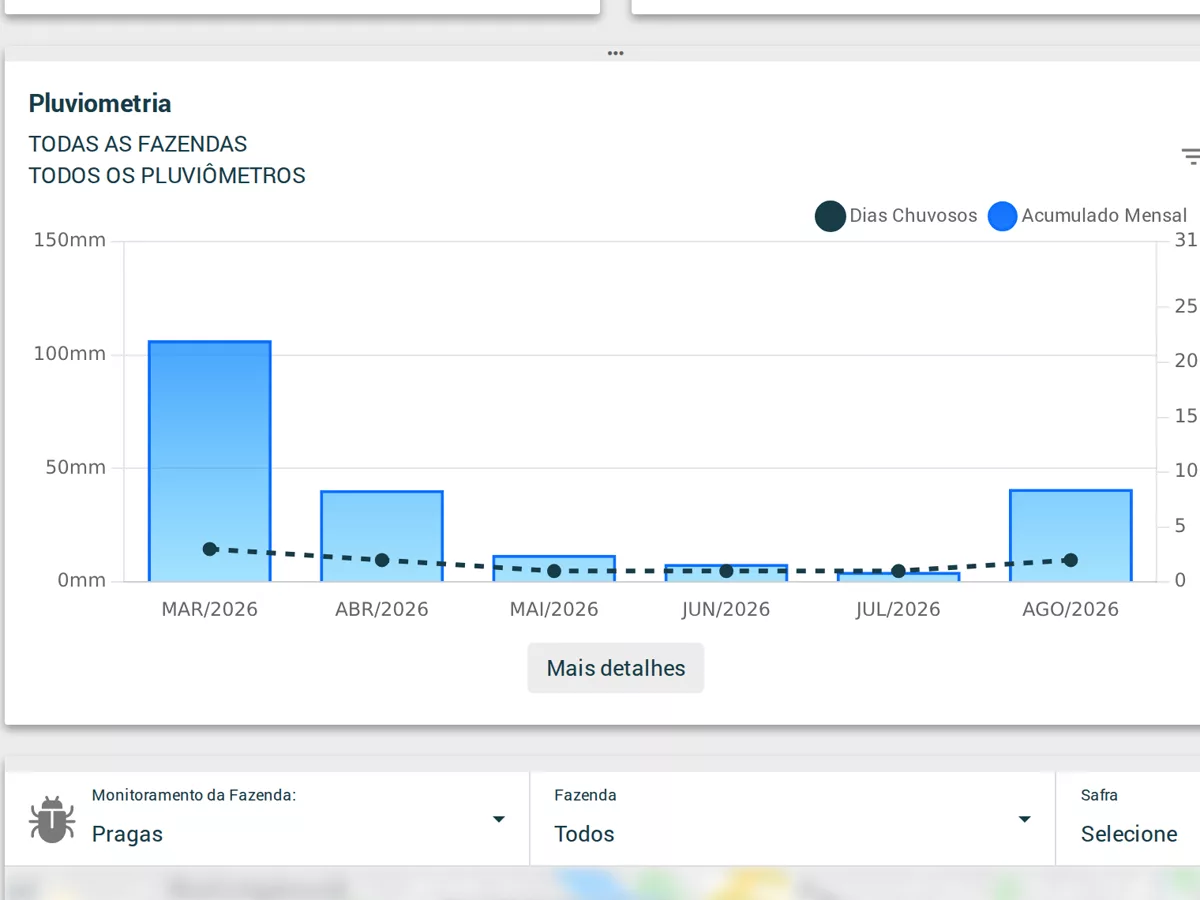This screenshot has height=900, width=1200.
Task: Click the TODAS AS FAZENDAS text
Action: [138, 144]
